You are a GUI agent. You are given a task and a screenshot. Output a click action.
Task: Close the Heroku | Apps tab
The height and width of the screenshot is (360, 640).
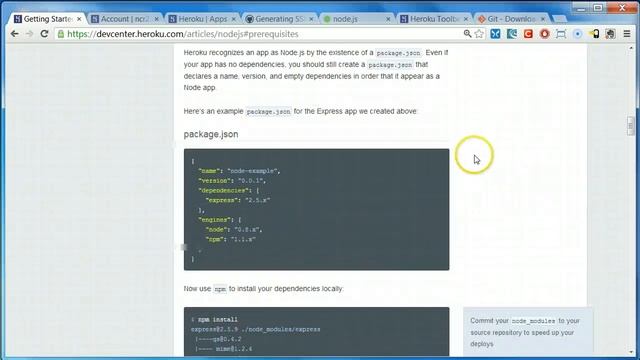point(234,19)
